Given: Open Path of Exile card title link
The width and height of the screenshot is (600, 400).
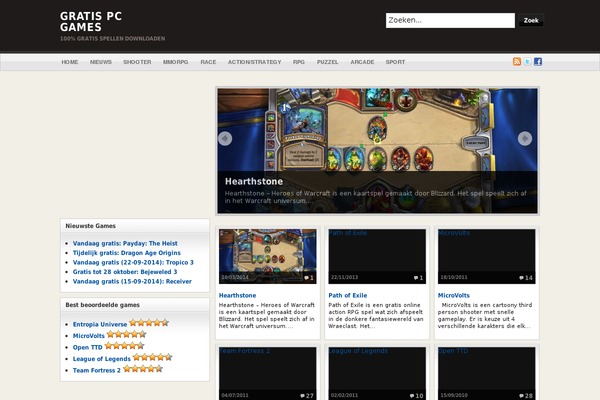Looking at the screenshot, I should 348,296.
